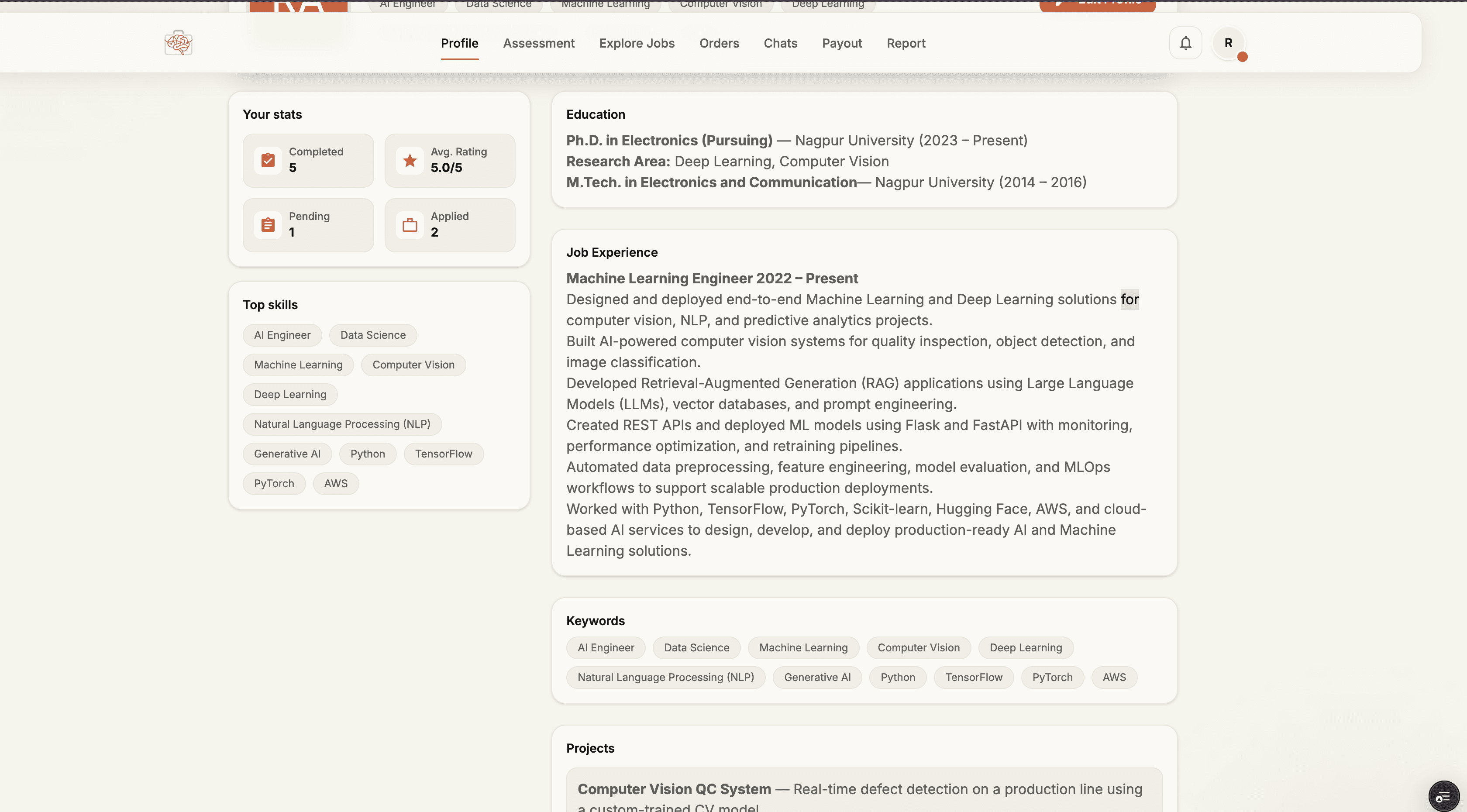Select the Applied stats card
This screenshot has height=812, width=1467.
(x=450, y=225)
